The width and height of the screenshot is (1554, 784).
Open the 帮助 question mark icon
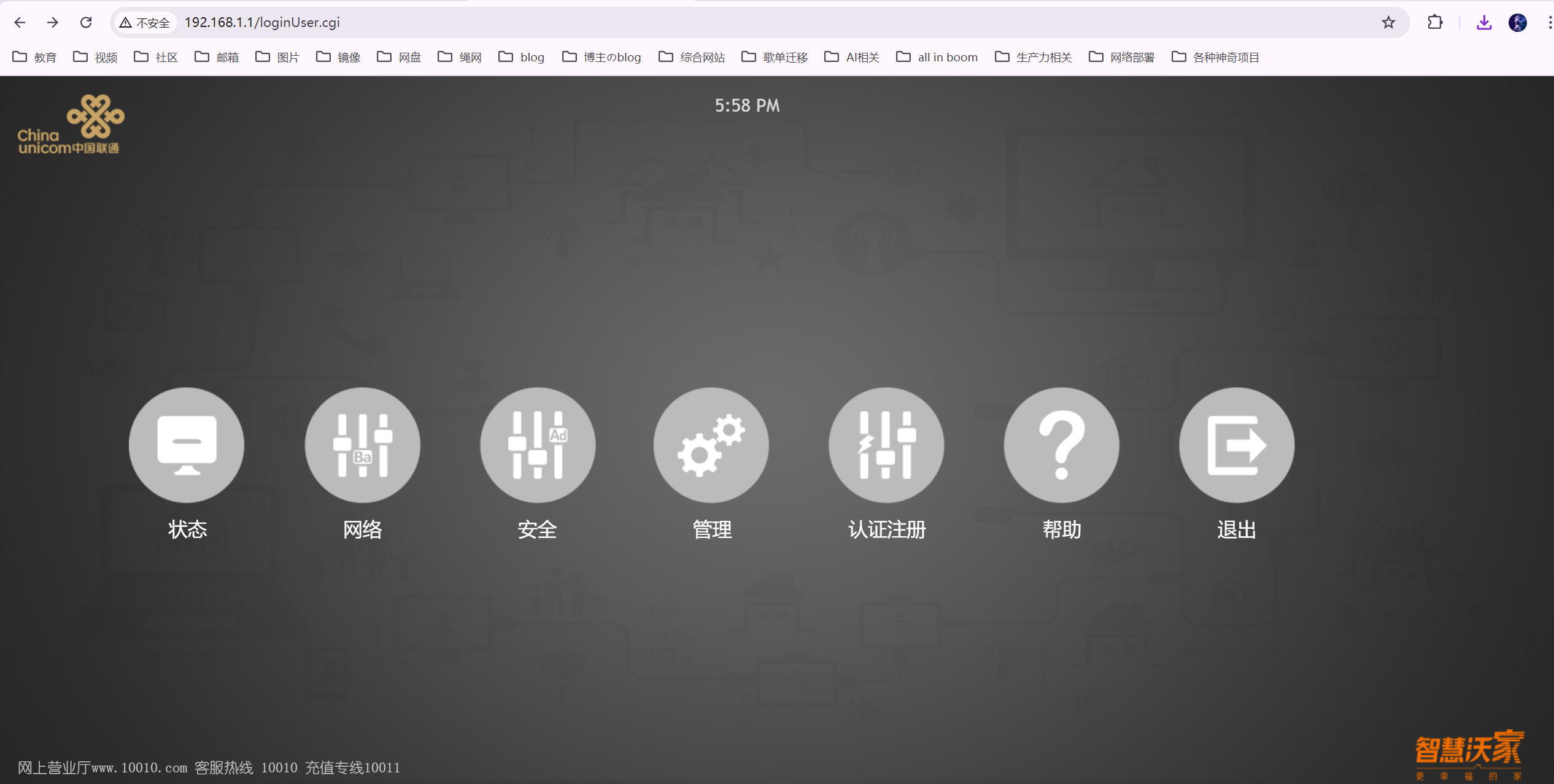pyautogui.click(x=1061, y=445)
